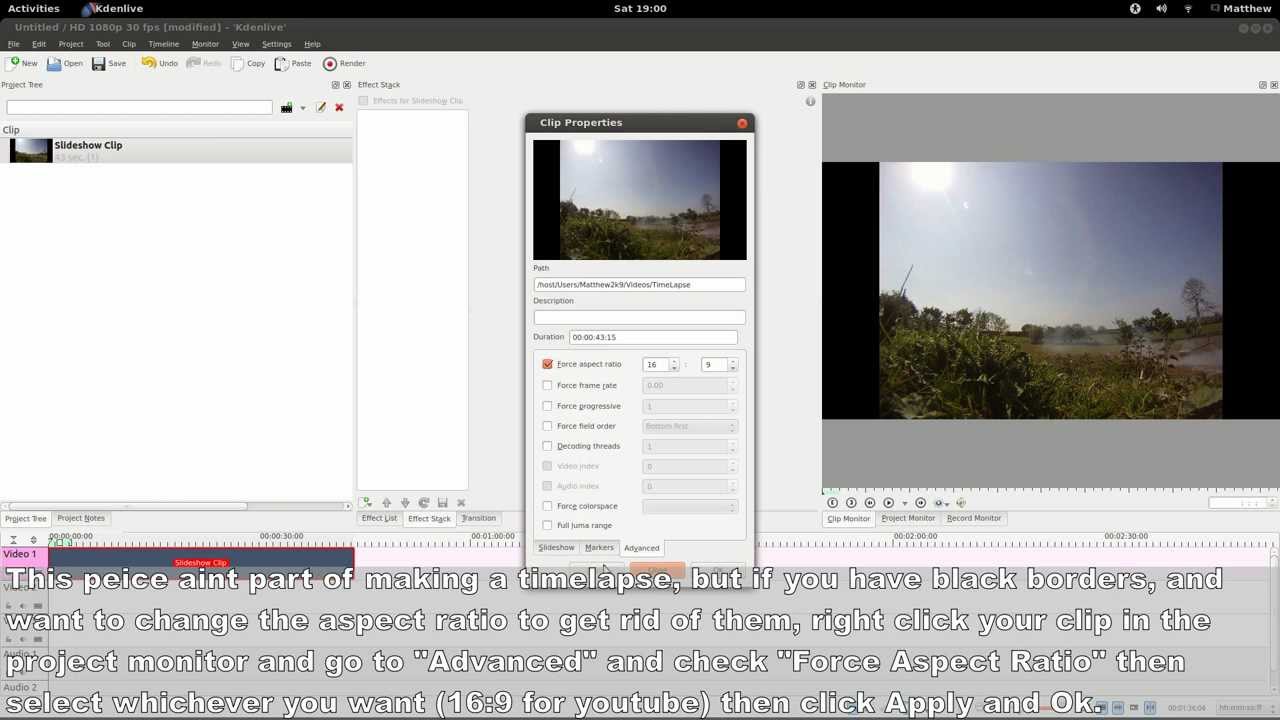Click the Clip Monitor info icon
The width and height of the screenshot is (1280, 720).
811,101
